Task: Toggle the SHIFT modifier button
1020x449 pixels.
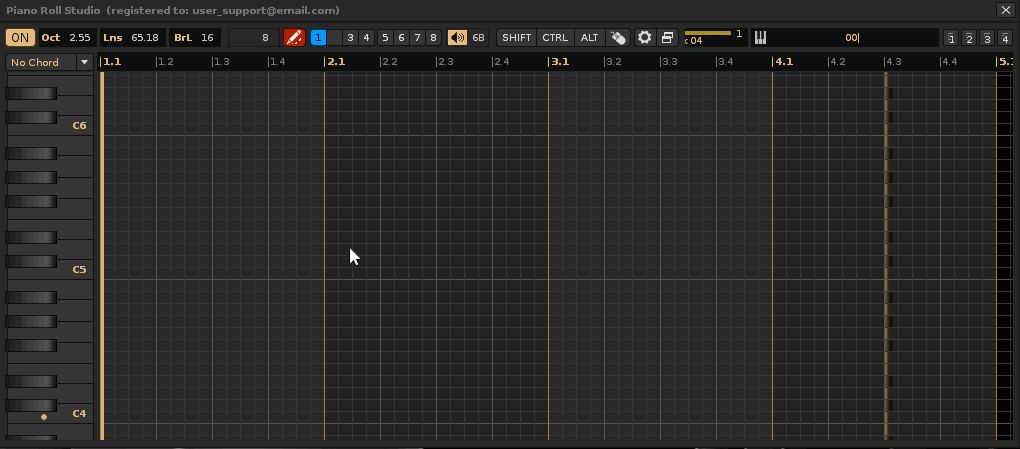Action: [x=517, y=38]
